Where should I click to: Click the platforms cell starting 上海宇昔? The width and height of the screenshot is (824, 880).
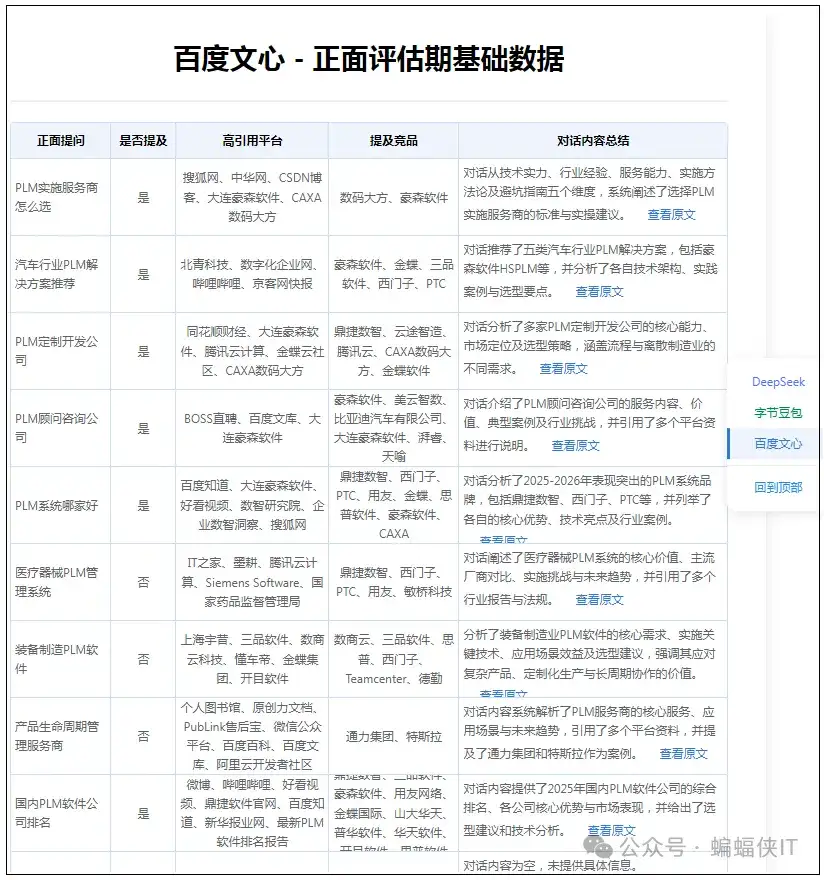252,659
